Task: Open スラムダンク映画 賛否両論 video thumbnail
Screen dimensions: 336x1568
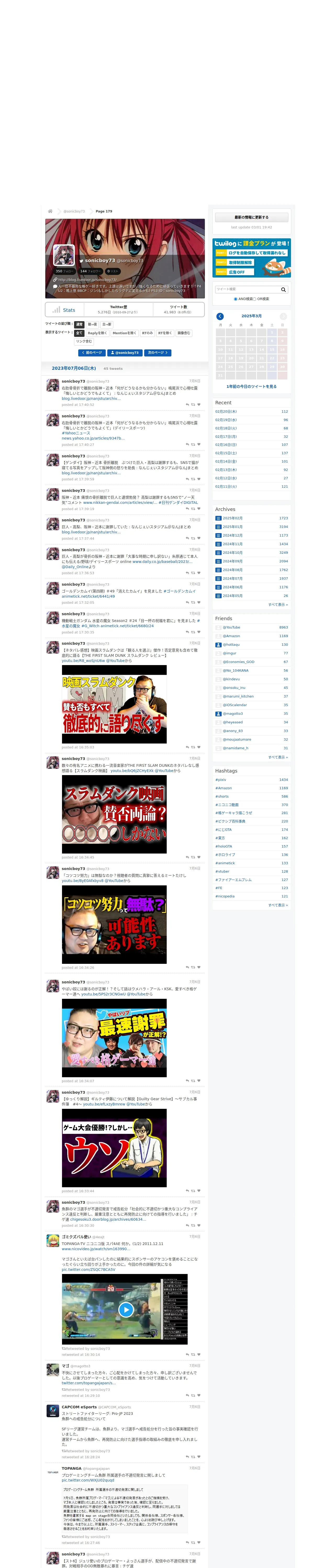Action: coord(114,814)
